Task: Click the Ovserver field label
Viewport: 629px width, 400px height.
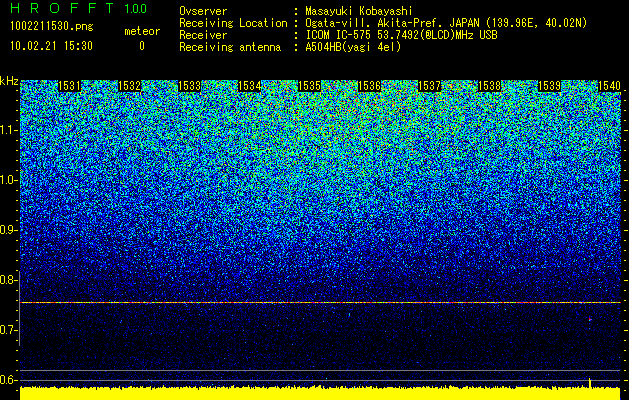Action: 203,11
